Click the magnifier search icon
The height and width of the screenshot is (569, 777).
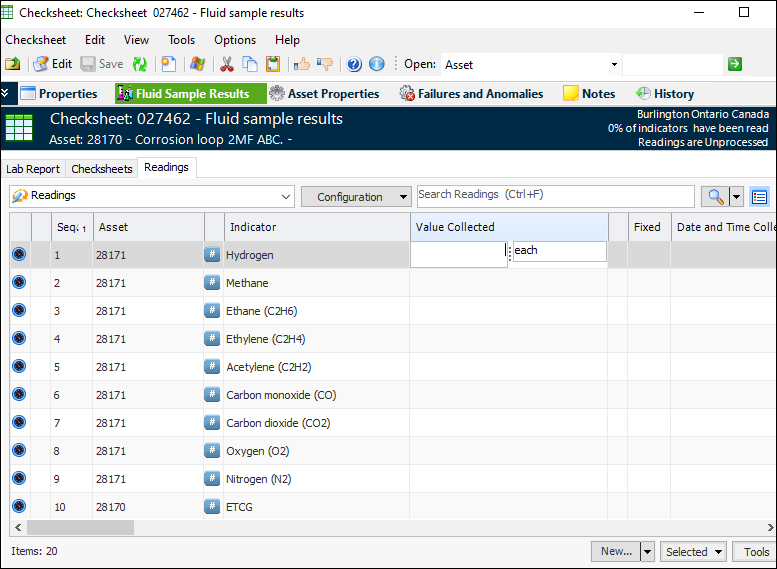click(x=715, y=197)
